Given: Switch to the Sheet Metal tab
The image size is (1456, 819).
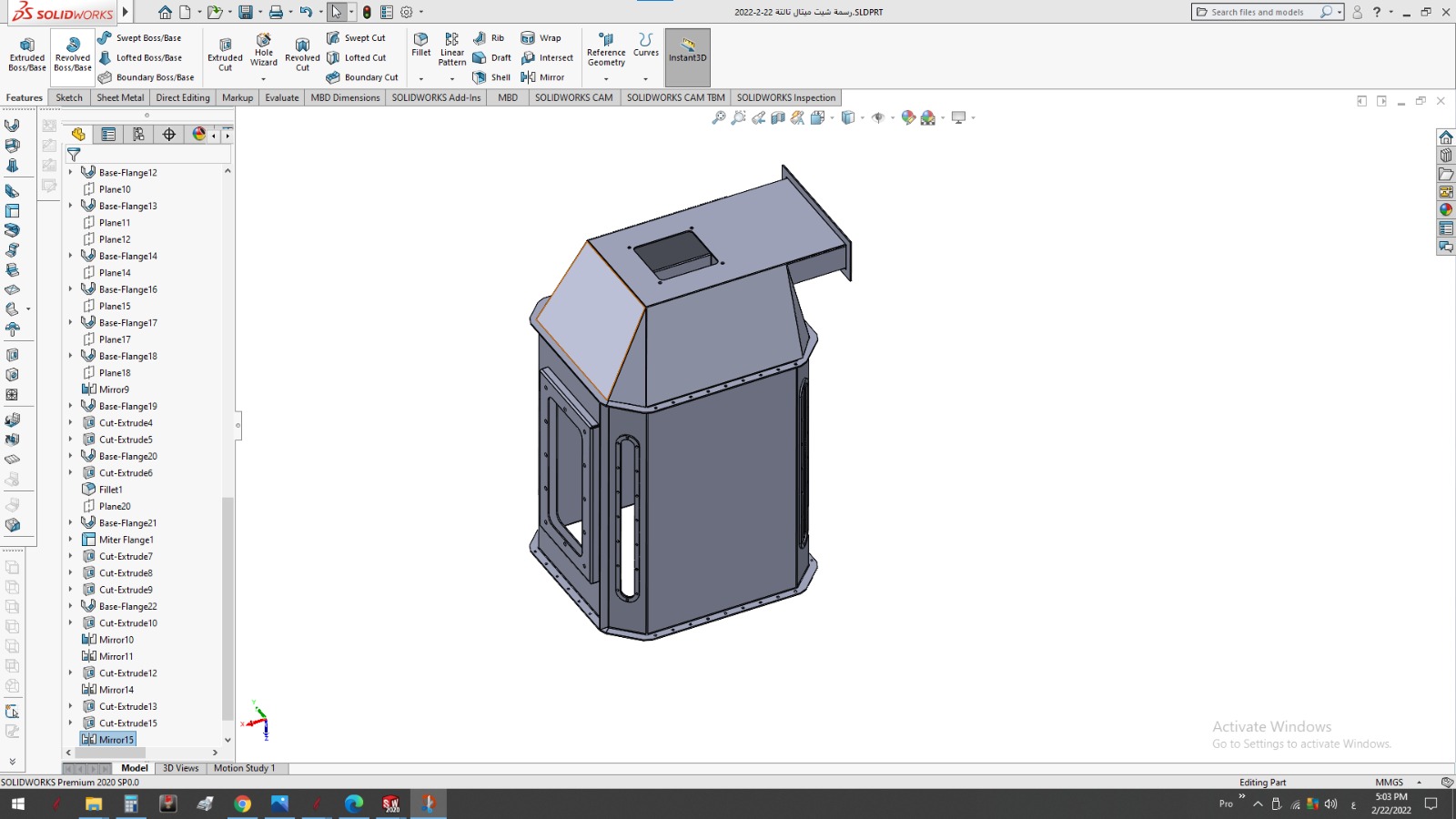Looking at the screenshot, I should point(120,97).
